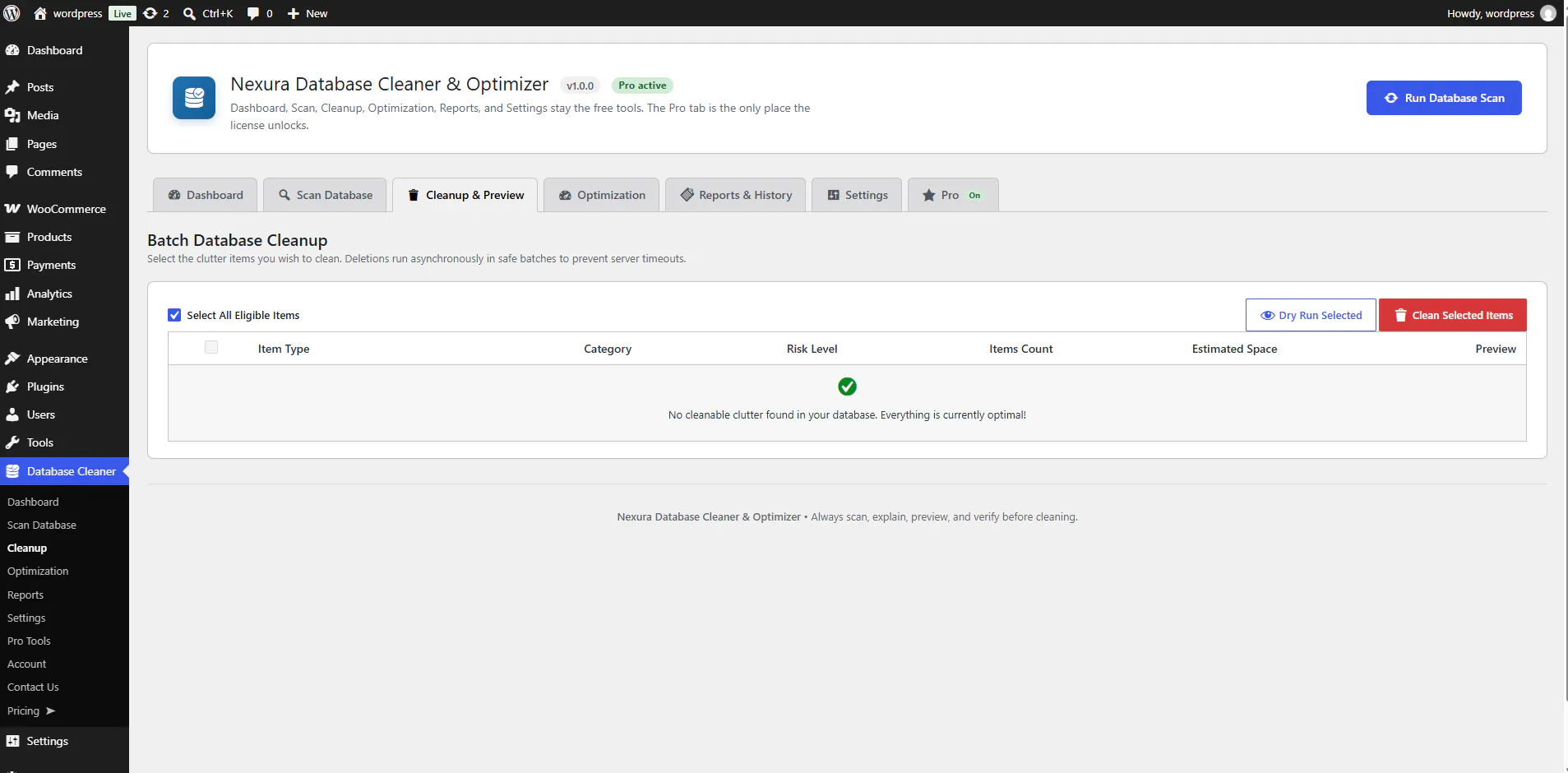1568x773 pixels.
Task: Click Clean Selected Items button
Action: tap(1453, 315)
